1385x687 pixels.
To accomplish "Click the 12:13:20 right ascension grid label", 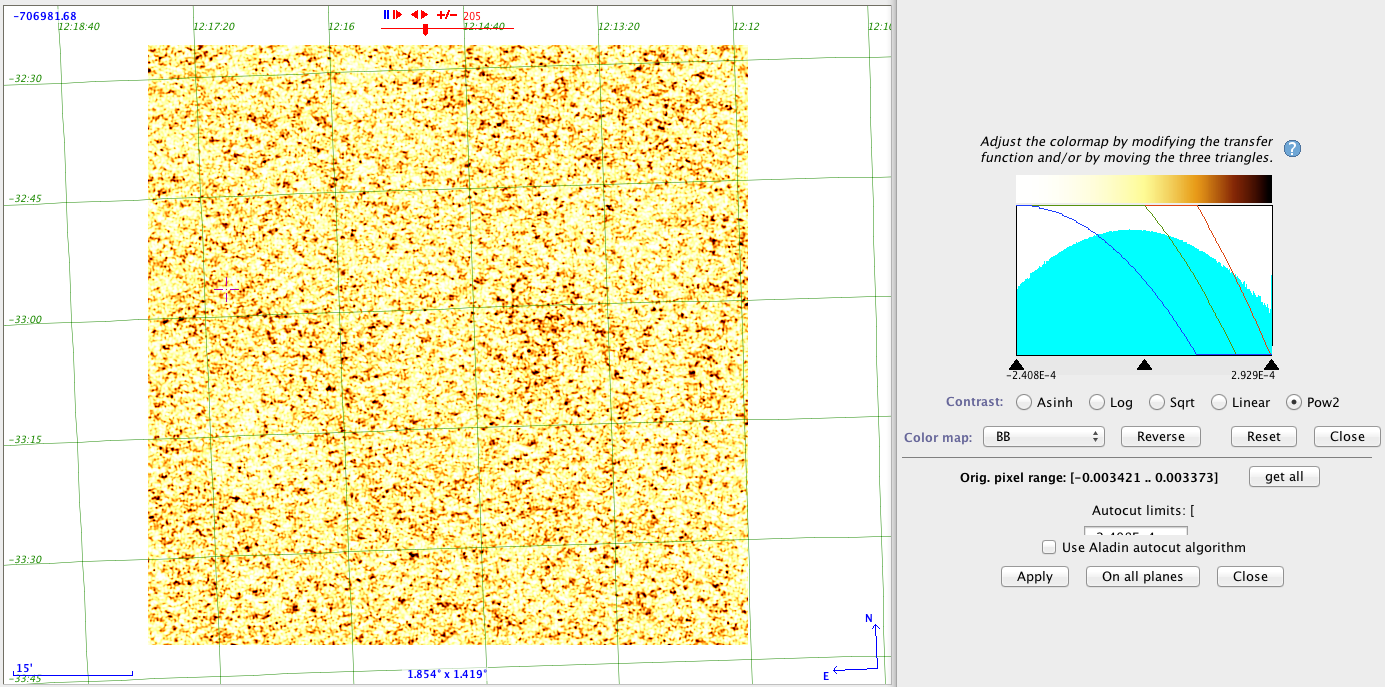I will point(619,26).
